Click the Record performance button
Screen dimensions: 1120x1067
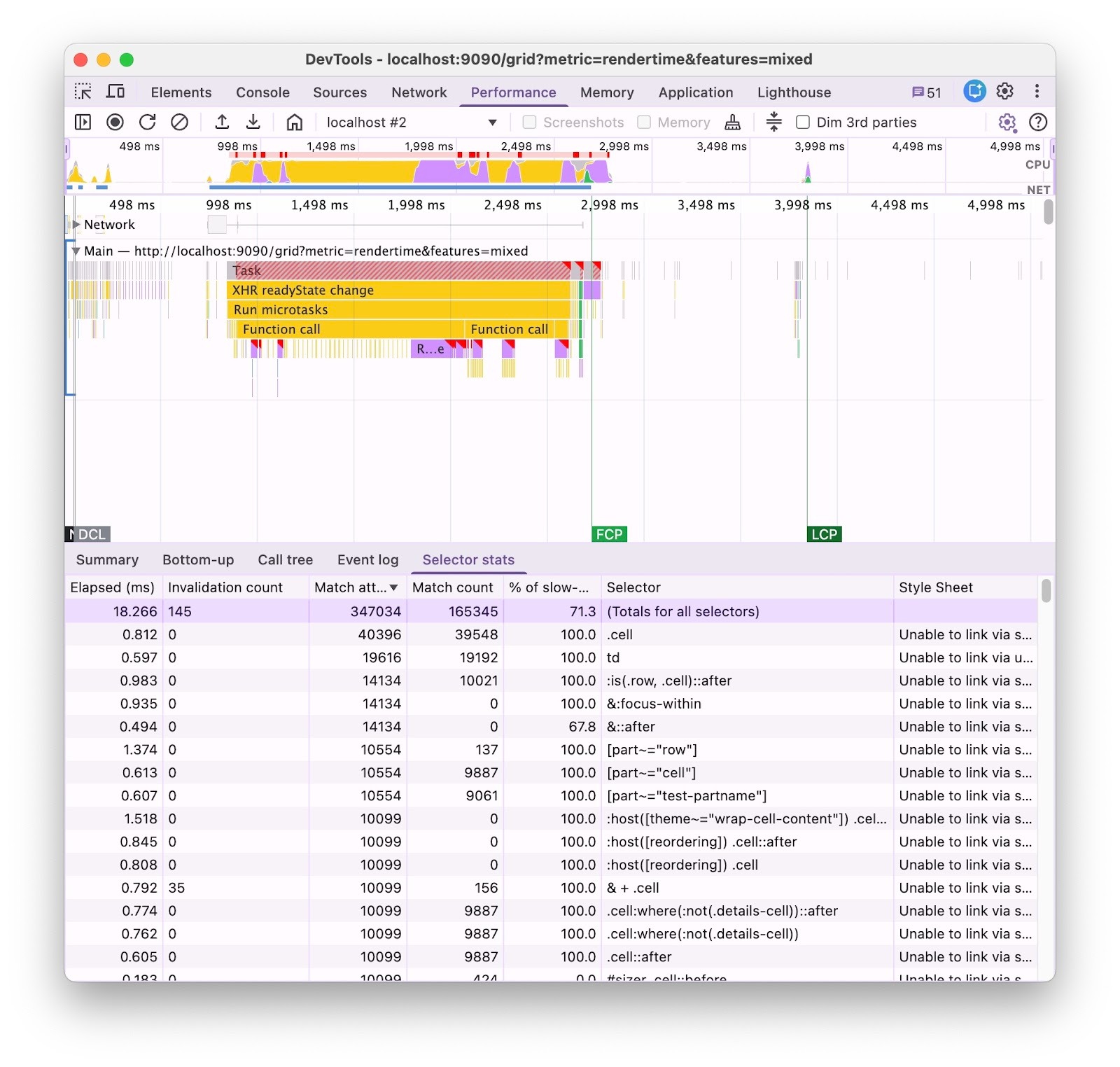[115, 123]
